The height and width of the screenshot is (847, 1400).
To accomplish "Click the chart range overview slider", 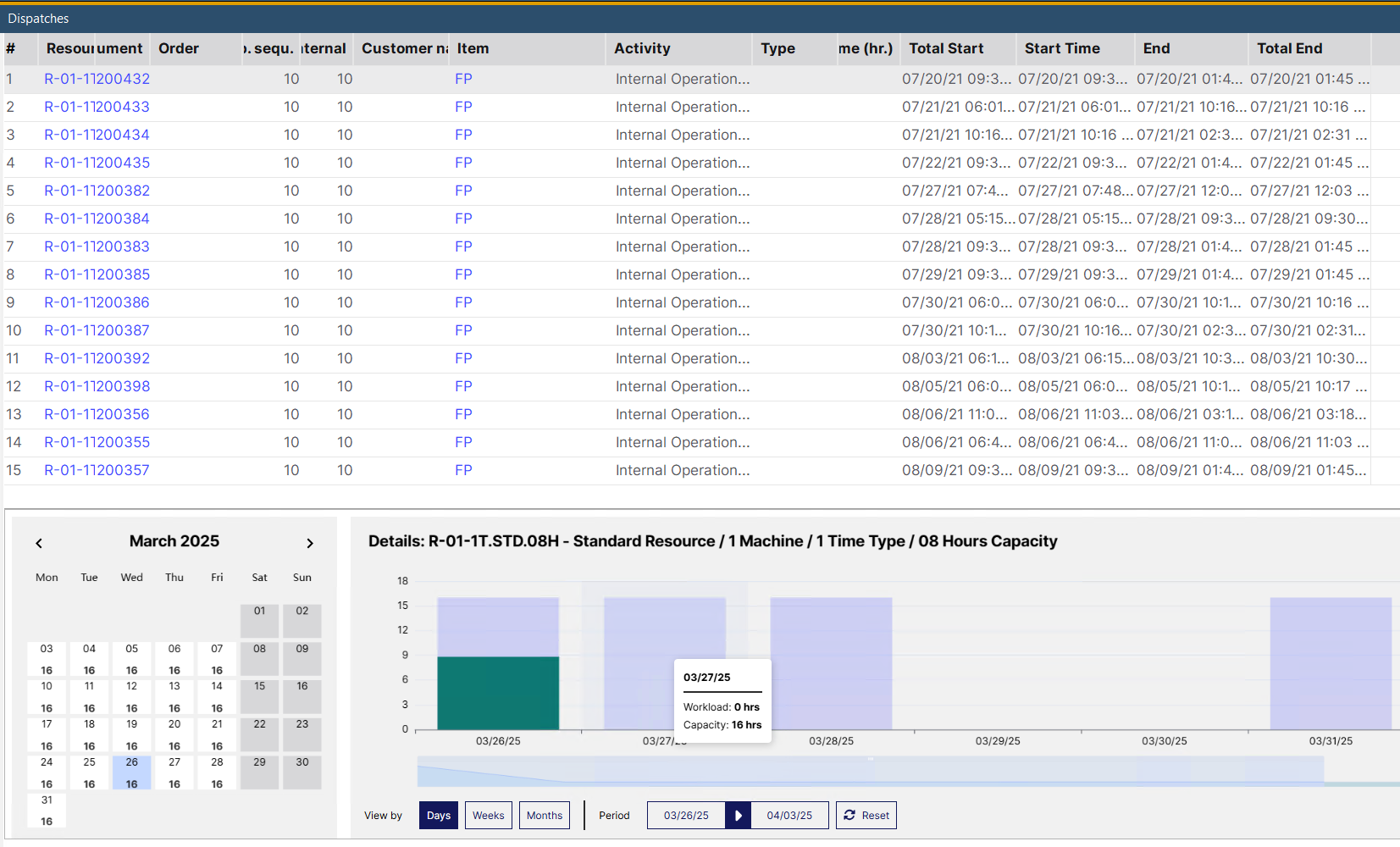I will tap(870, 771).
